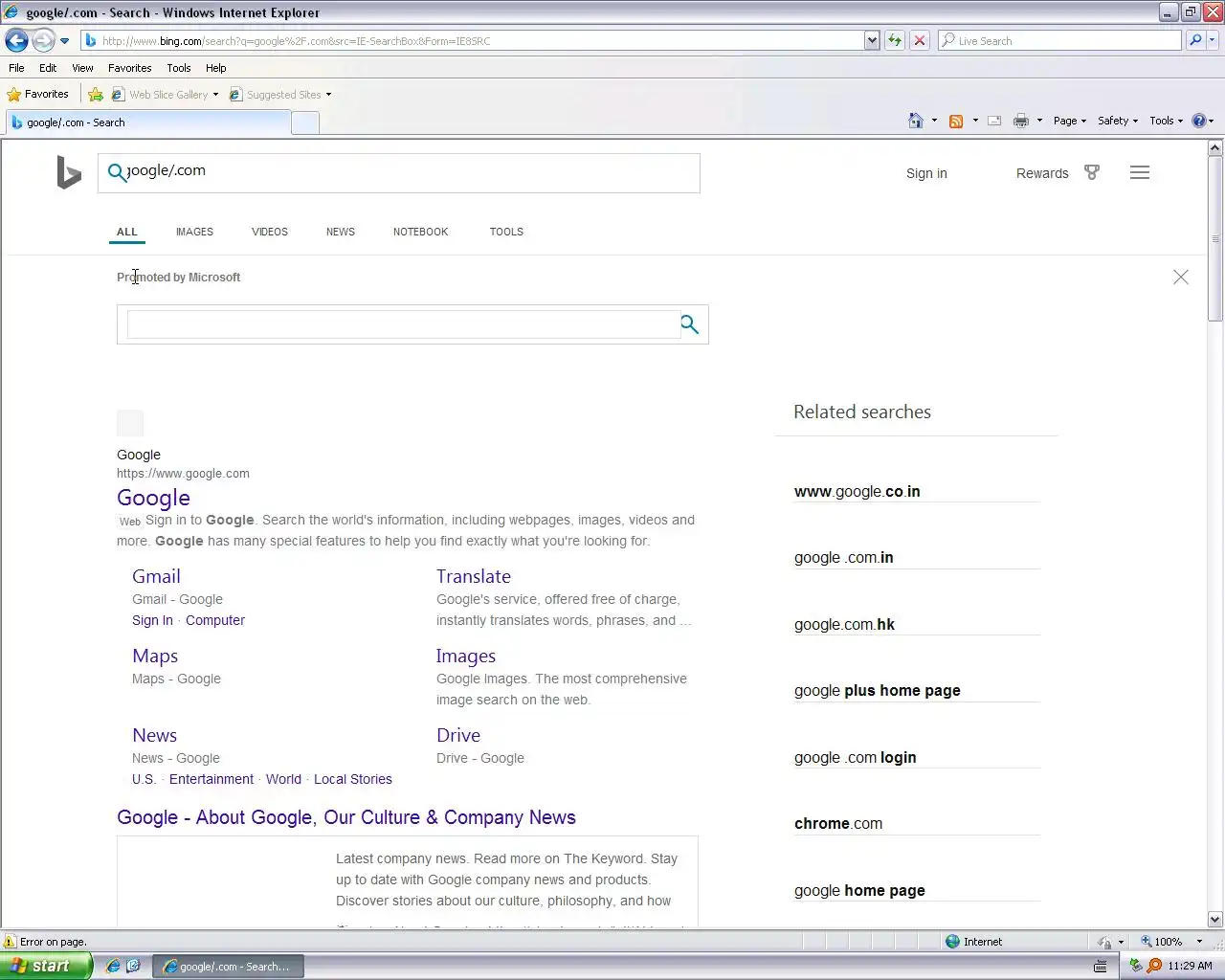The width and height of the screenshot is (1225, 980).
Task: Click the magnifier in Bing search box
Action: [117, 172]
